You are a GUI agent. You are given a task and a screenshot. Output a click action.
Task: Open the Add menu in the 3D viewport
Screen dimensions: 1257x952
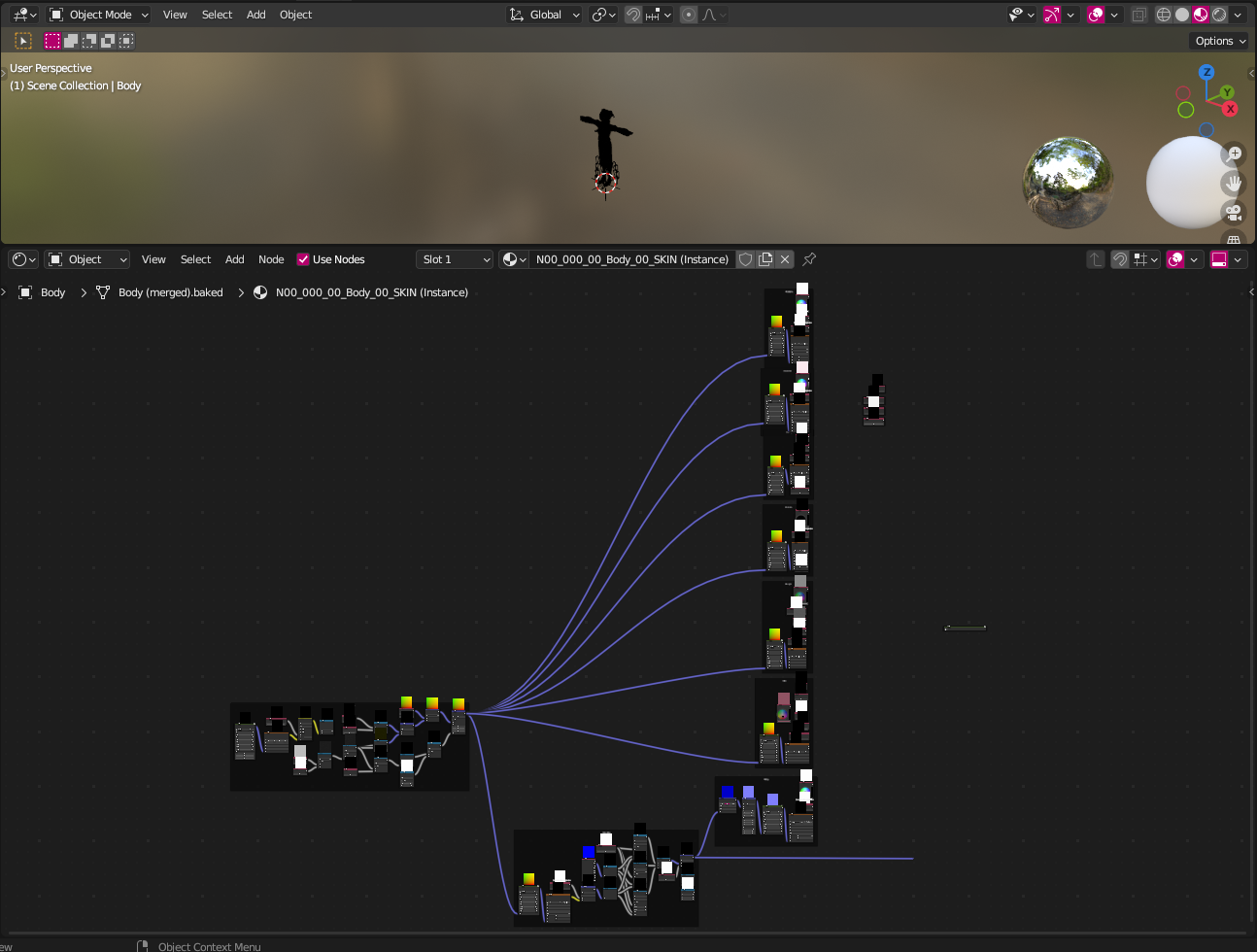(255, 15)
